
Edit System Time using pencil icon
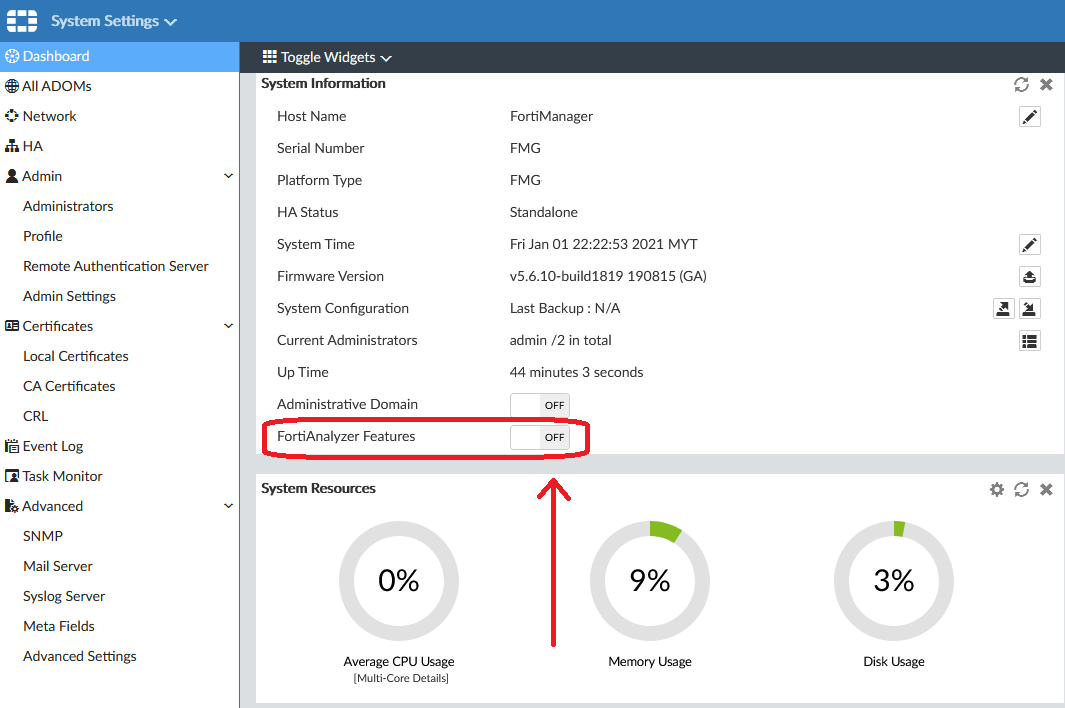[1029, 245]
